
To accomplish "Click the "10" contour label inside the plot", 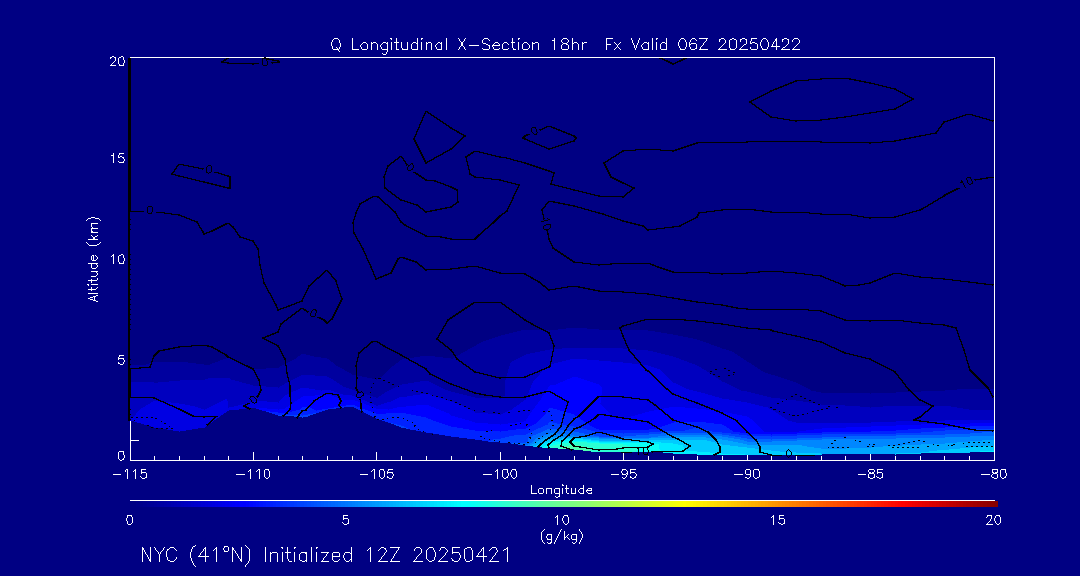I will click(x=967, y=182).
